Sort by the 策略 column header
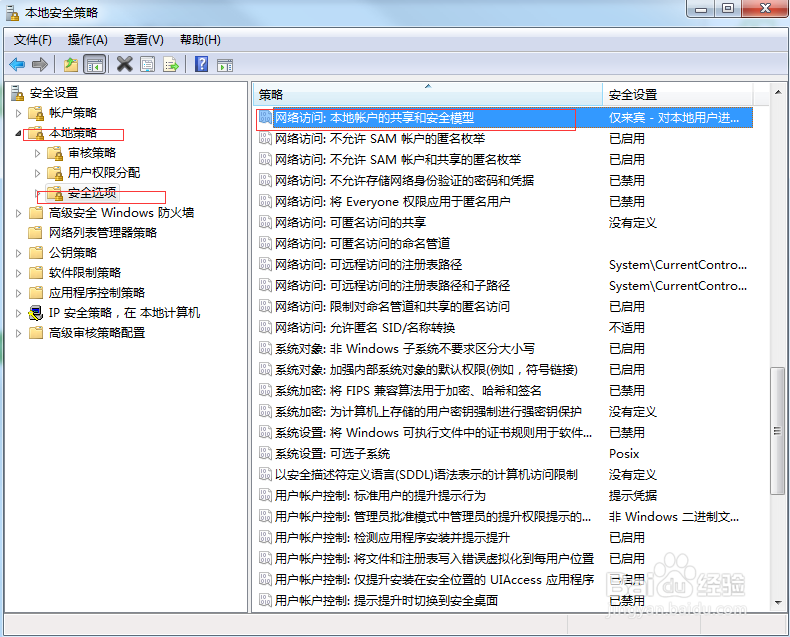Image resolution: width=790 pixels, height=637 pixels. [x=428, y=94]
